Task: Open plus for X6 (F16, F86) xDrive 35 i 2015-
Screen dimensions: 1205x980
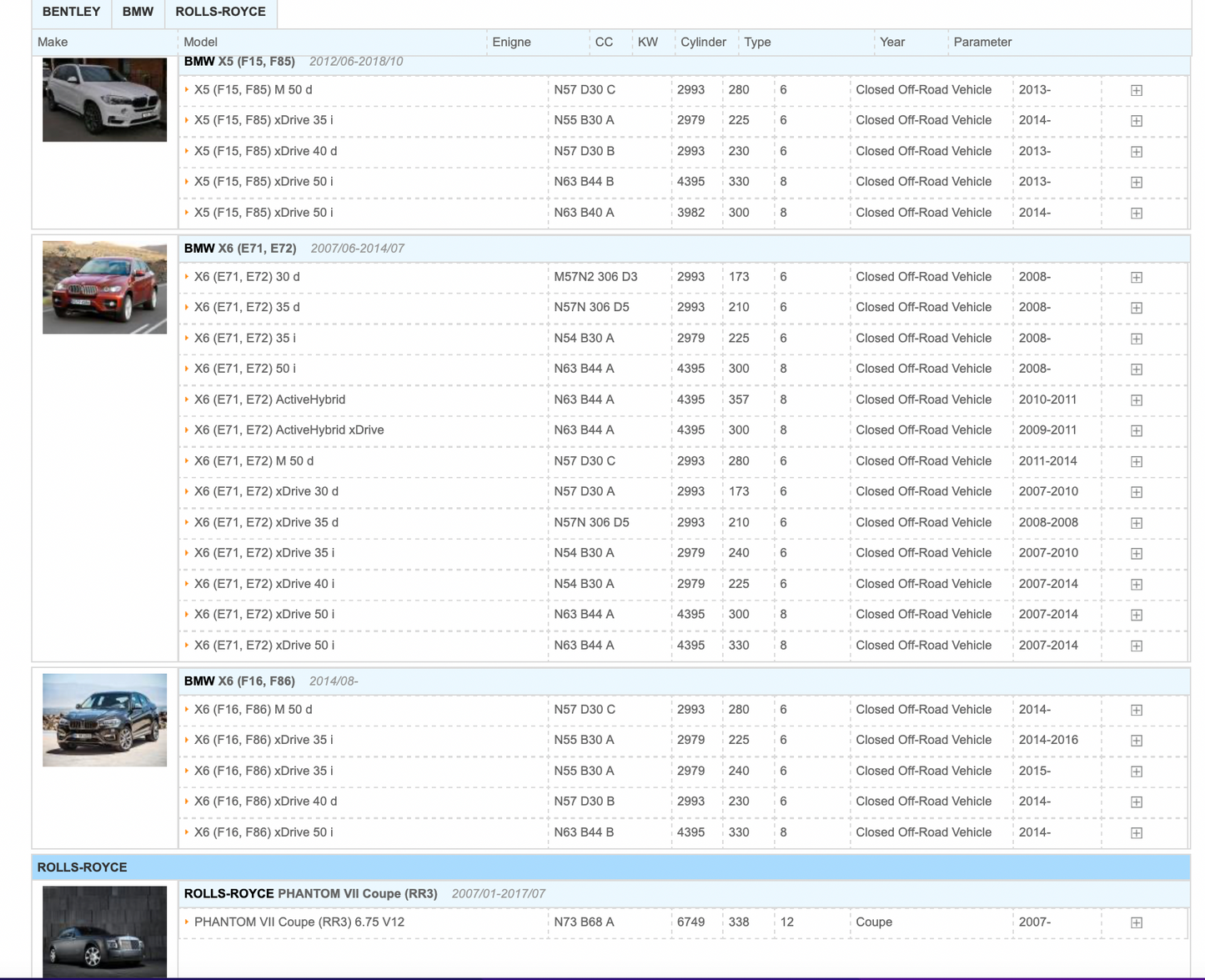Action: pyautogui.click(x=1137, y=771)
